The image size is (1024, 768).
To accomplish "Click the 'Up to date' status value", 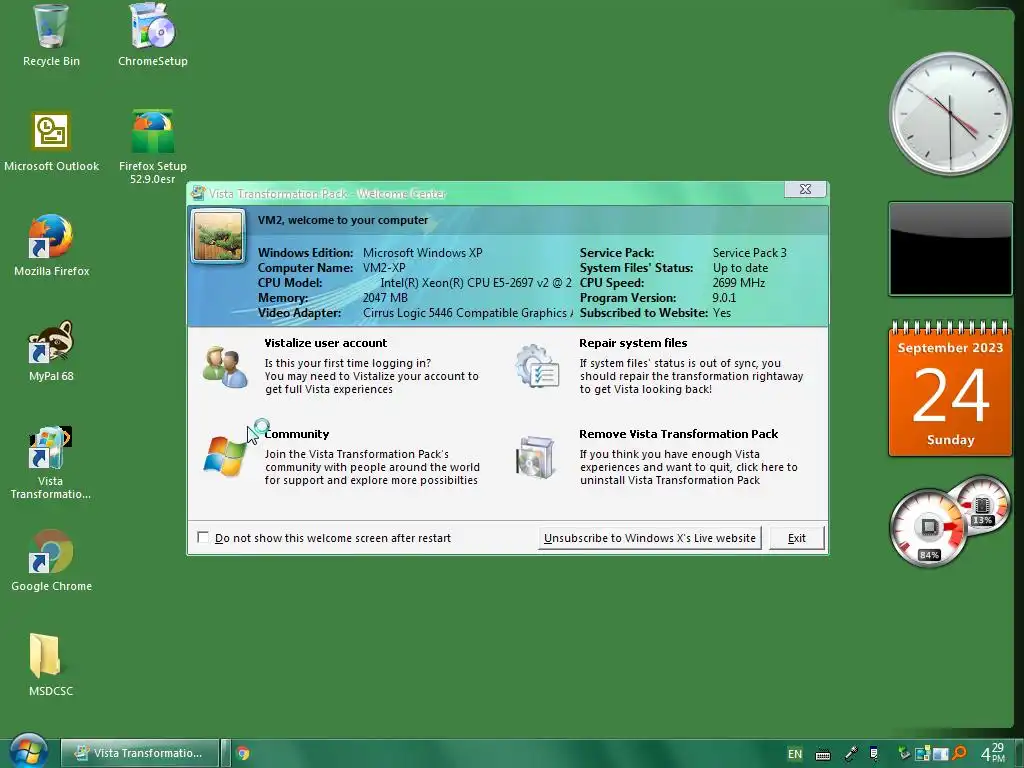I will point(741,268).
